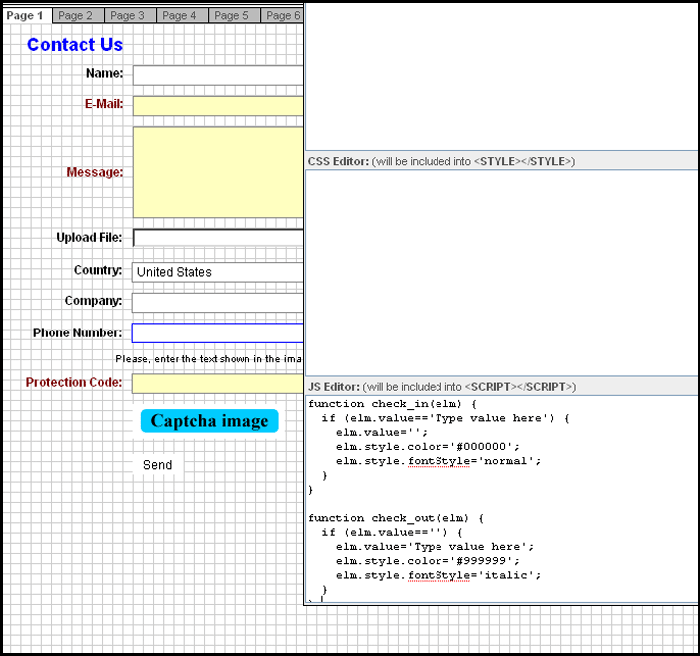Click the 'Please, enter the text shown' instruction
Image resolution: width=700 pixels, height=656 pixels.
pyautogui.click(x=209, y=359)
